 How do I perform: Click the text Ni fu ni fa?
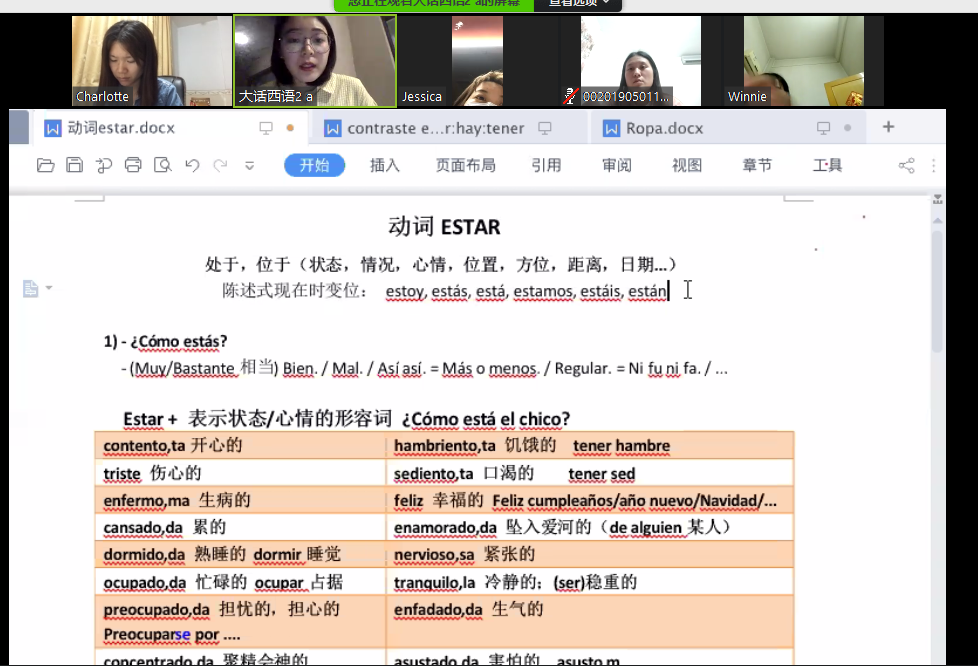(x=664, y=369)
